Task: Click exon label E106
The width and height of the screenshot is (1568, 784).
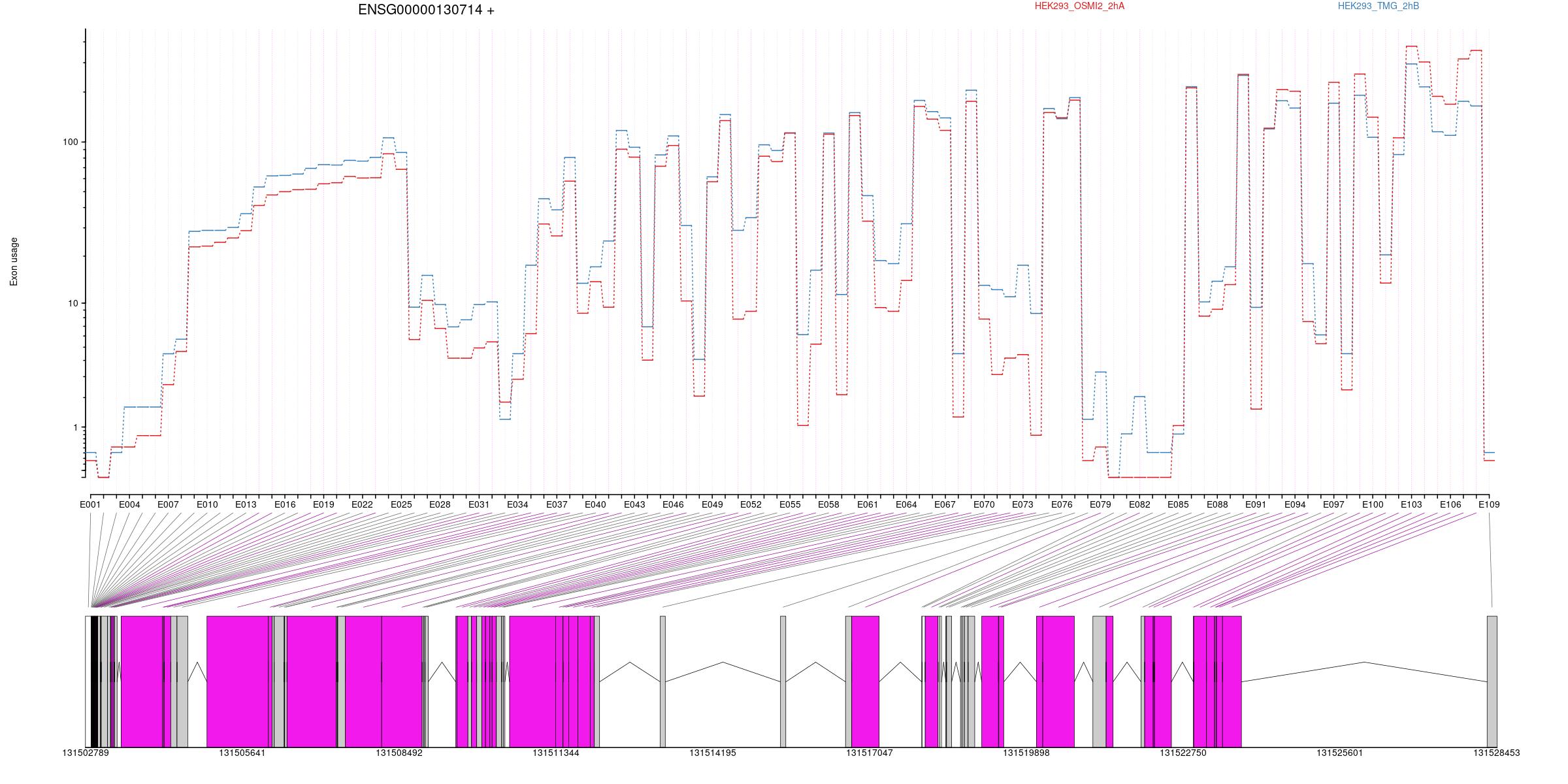Action: (1450, 504)
